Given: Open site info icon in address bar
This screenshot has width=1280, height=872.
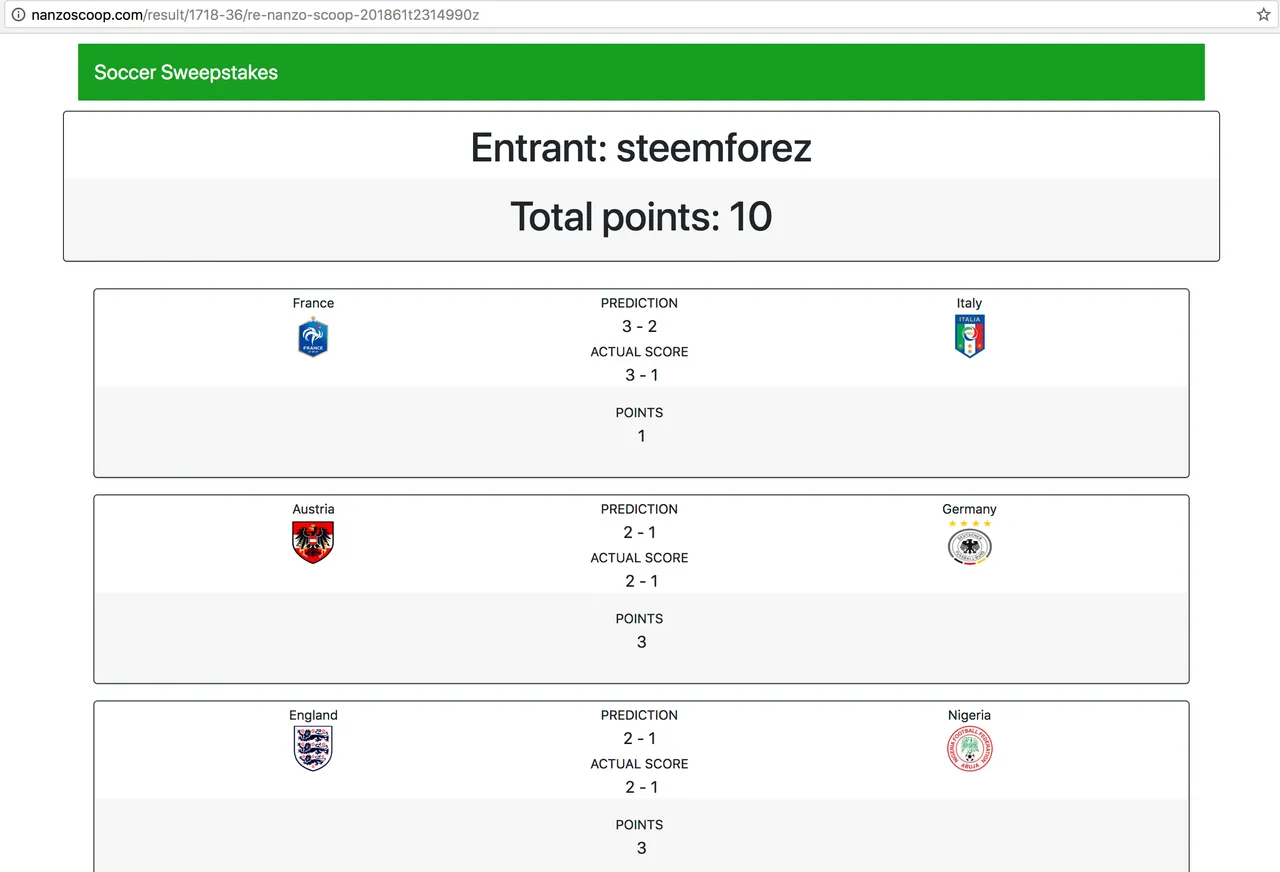Looking at the screenshot, I should tap(17, 15).
